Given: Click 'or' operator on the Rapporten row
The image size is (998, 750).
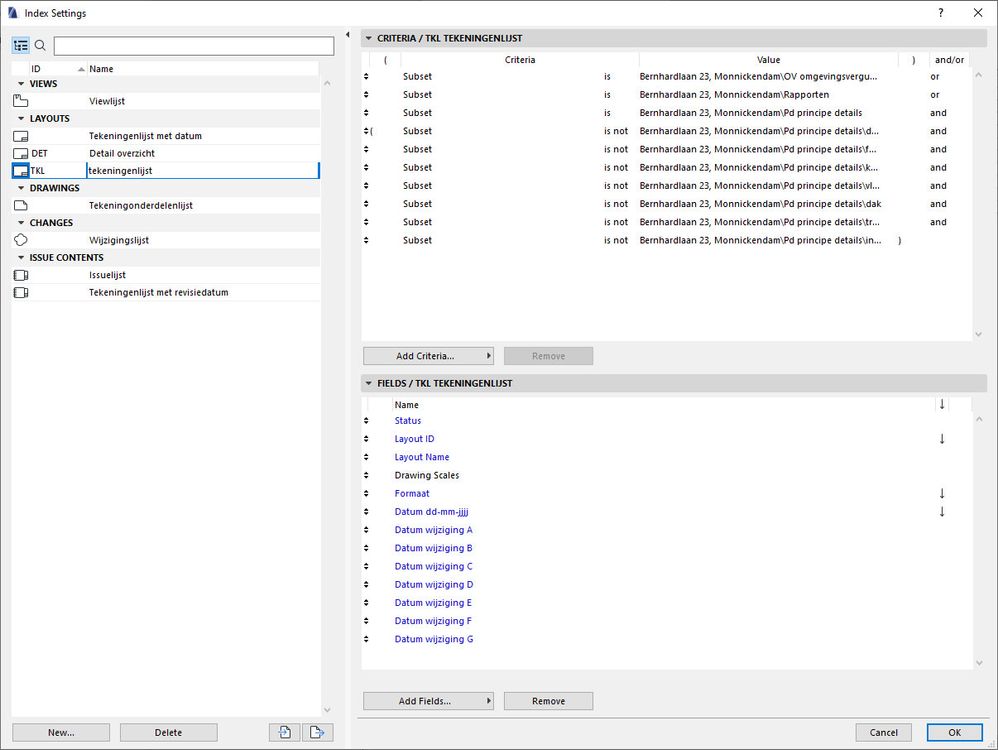Looking at the screenshot, I should tap(934, 94).
